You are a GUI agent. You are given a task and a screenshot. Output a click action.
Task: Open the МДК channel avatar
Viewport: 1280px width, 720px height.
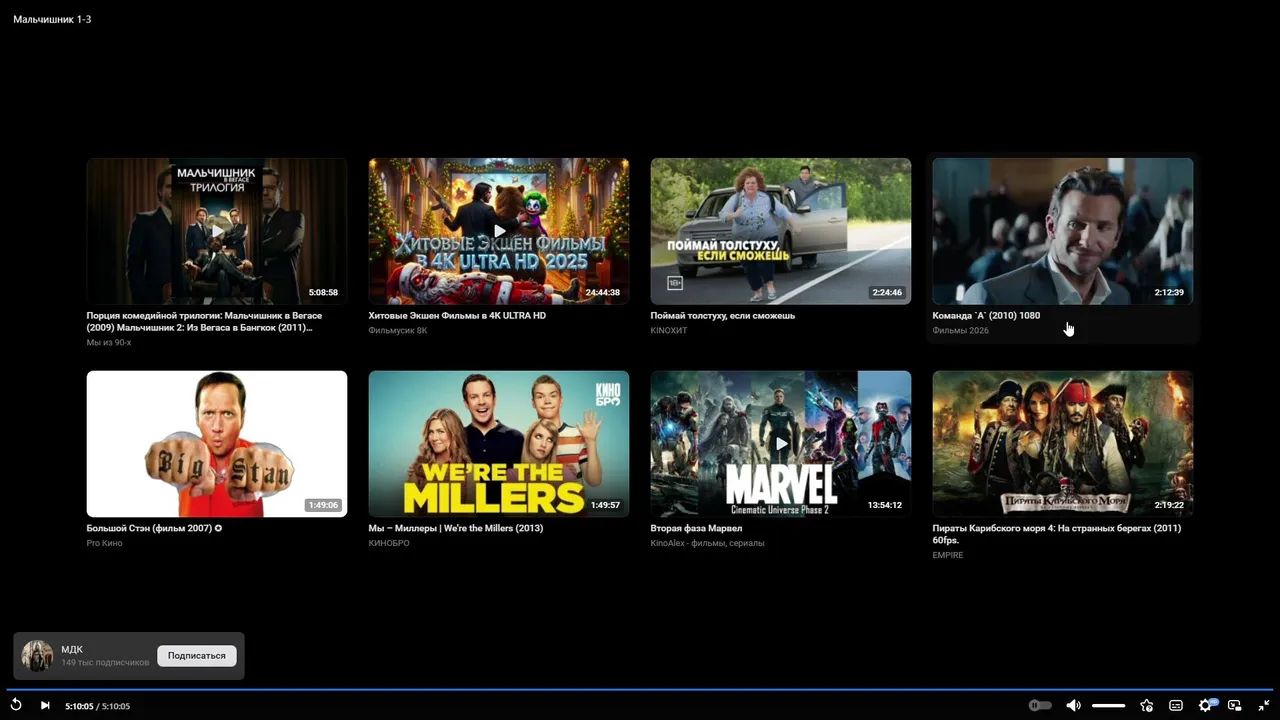coord(38,656)
